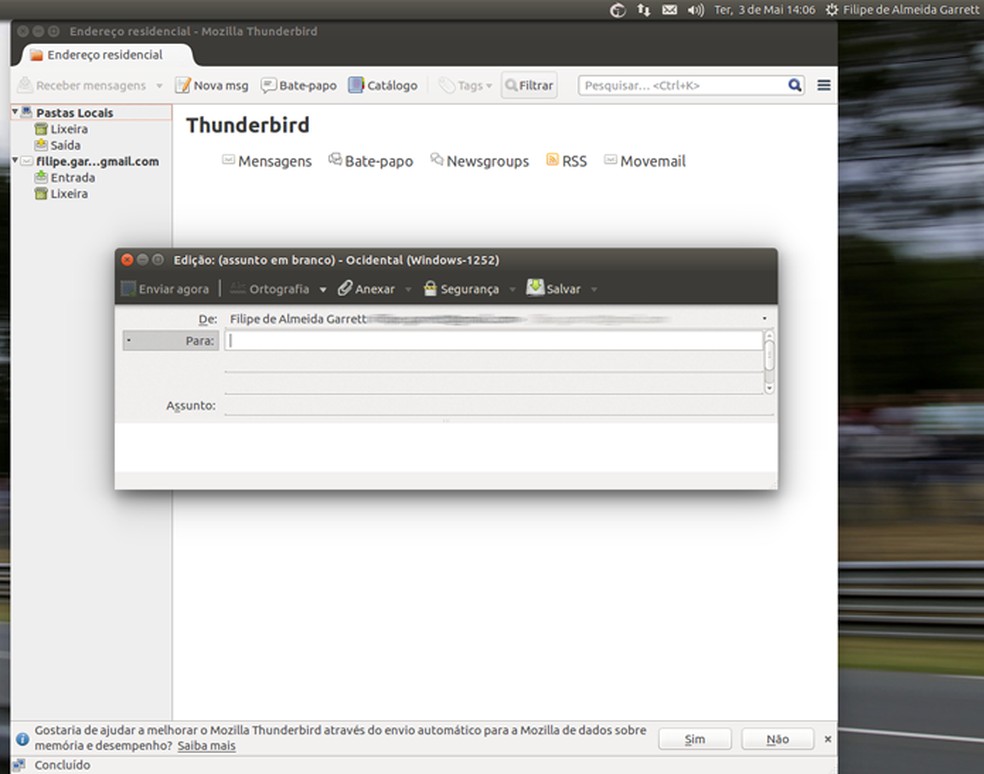Open the hamburger application menu icon
The width and height of the screenshot is (984, 774).
823,85
